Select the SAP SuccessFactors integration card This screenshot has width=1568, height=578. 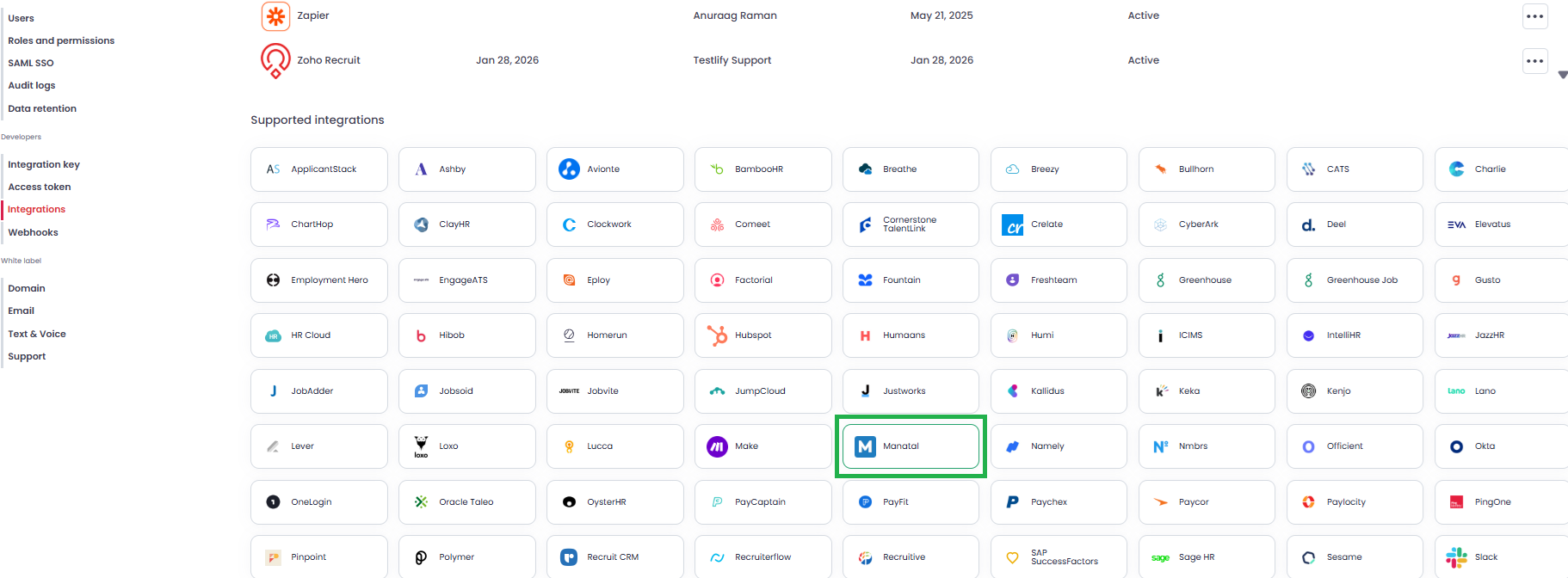click(1059, 557)
